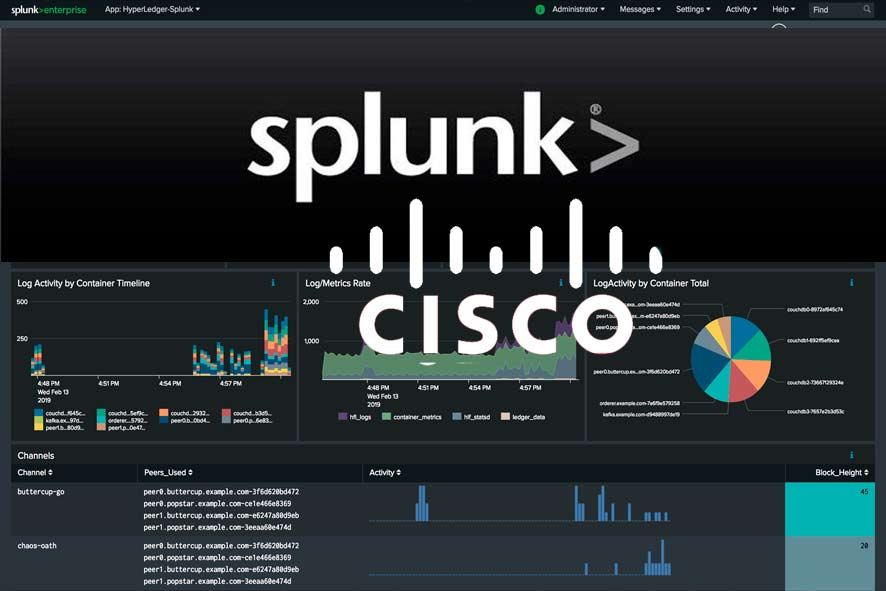Image resolution: width=886 pixels, height=591 pixels.
Task: Click couchdb1-692ff5ef9cea pie label
Action: tap(813, 340)
